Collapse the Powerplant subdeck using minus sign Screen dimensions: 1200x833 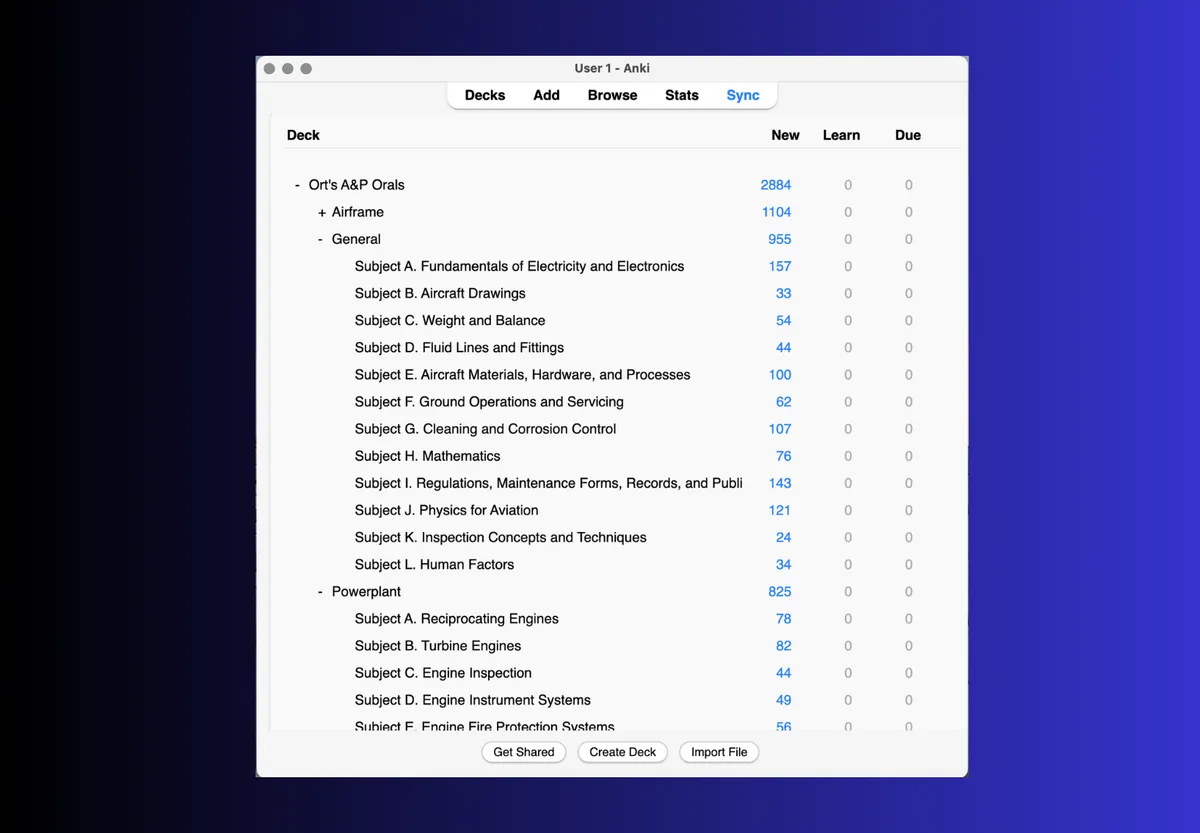(x=321, y=591)
